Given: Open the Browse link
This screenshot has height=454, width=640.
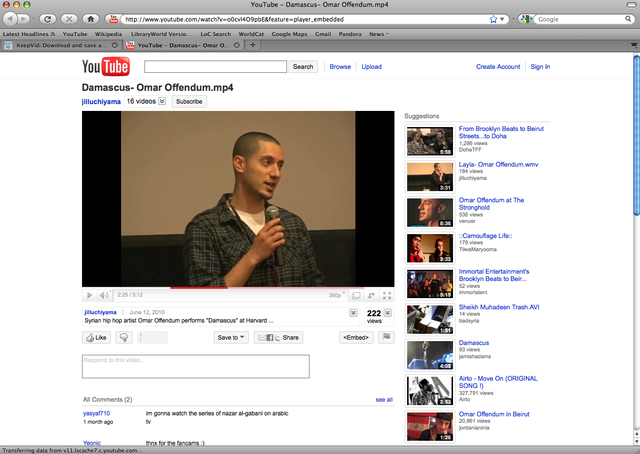Looking at the screenshot, I should tap(340, 67).
